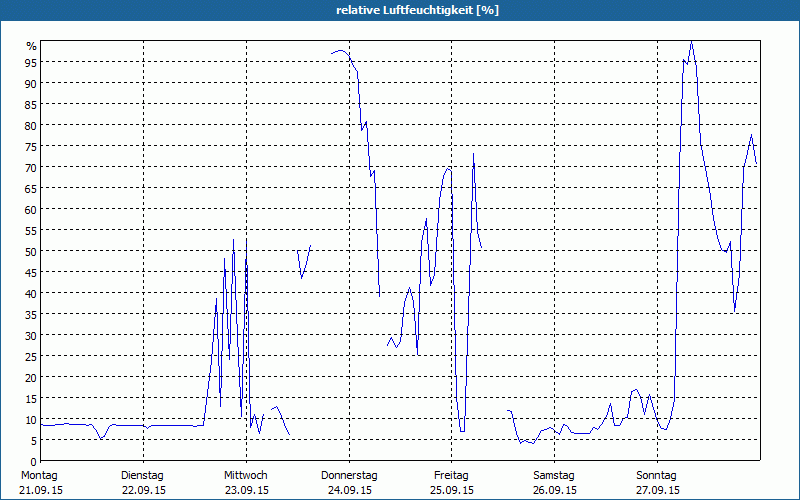The image size is (800, 500).
Task: Select the "Donnerstag" day label
Action: click(x=349, y=475)
